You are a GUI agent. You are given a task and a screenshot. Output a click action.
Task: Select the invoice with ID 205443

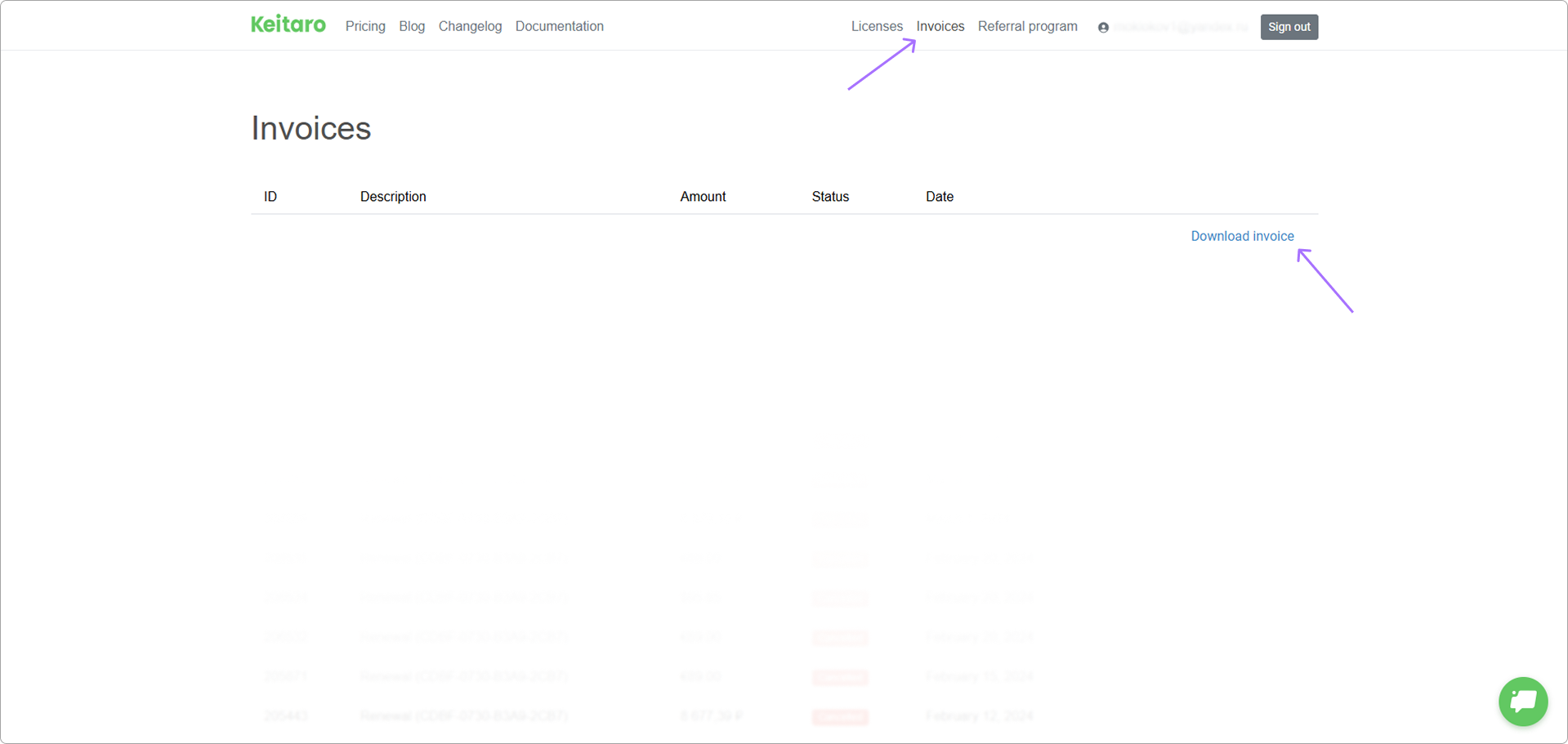[x=286, y=716]
